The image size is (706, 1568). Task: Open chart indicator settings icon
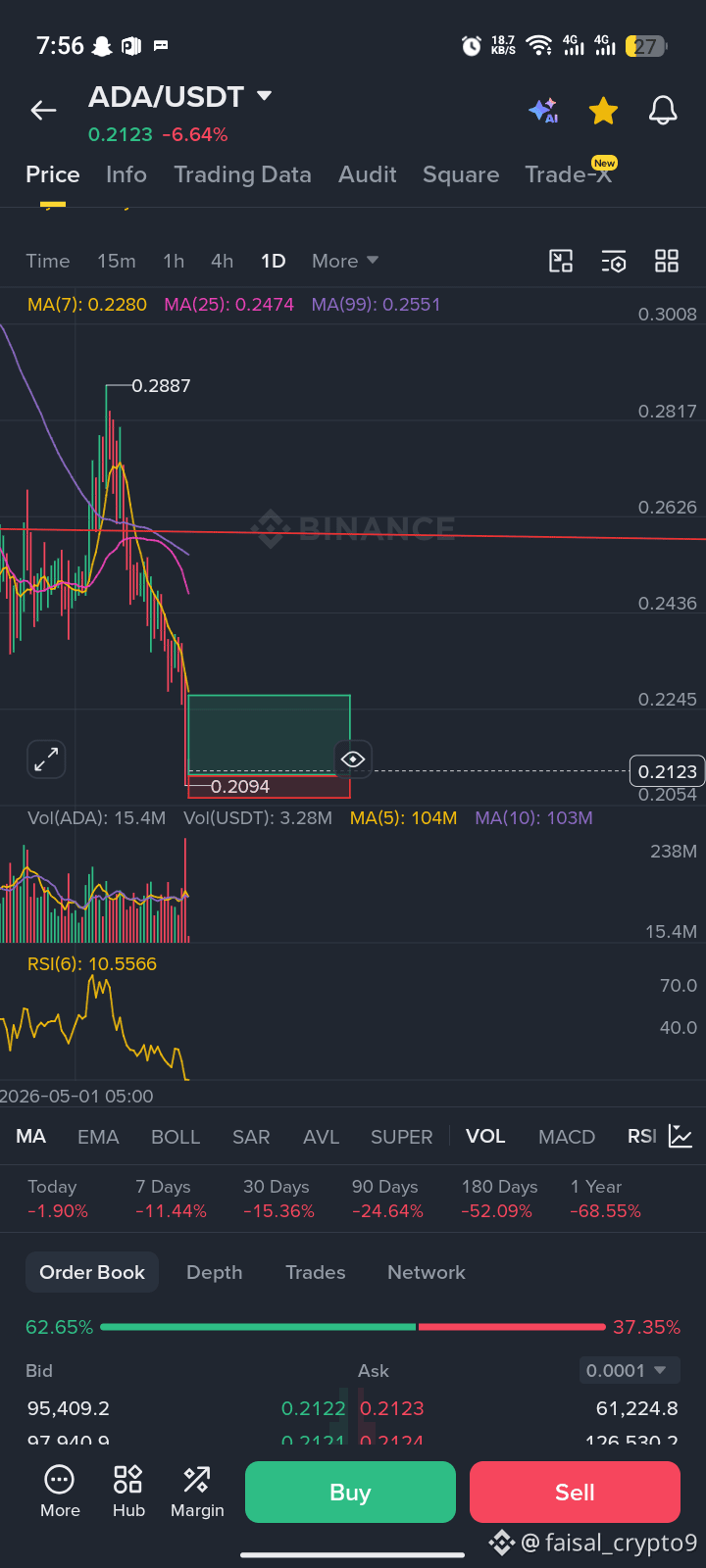click(x=614, y=261)
